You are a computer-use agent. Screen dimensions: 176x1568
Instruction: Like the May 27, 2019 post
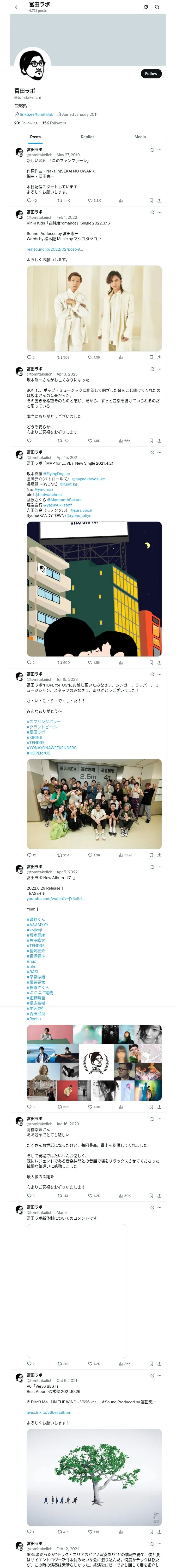pos(94,200)
